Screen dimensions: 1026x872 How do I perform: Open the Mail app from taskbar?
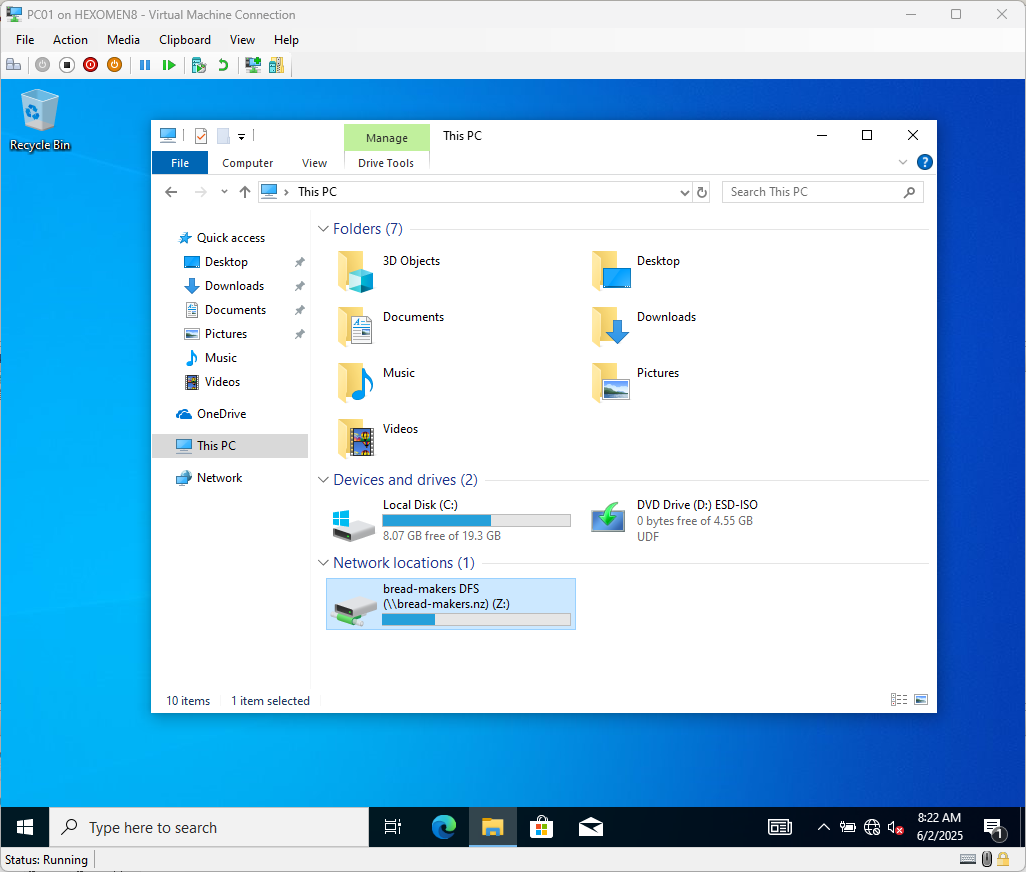[x=590, y=828]
